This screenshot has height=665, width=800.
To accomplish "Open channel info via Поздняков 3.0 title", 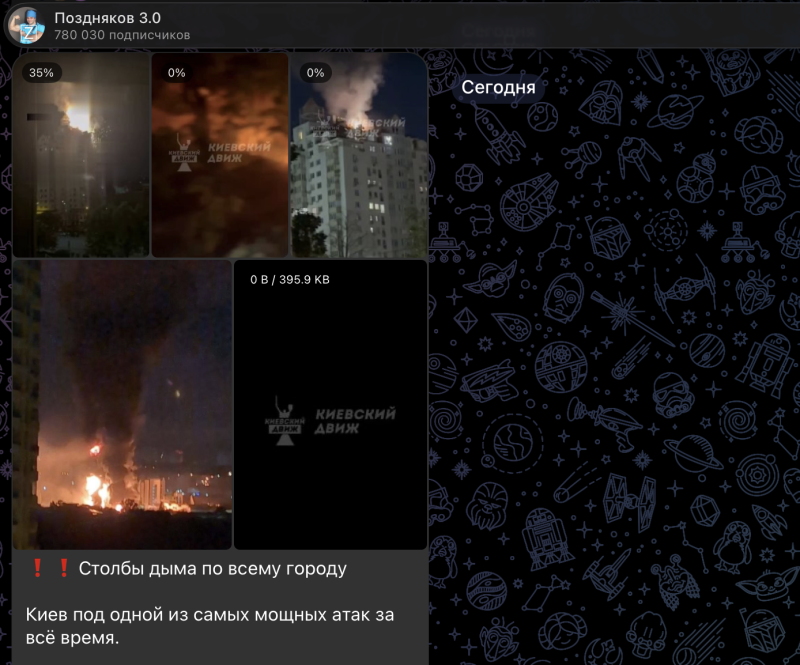I will click(x=108, y=18).
